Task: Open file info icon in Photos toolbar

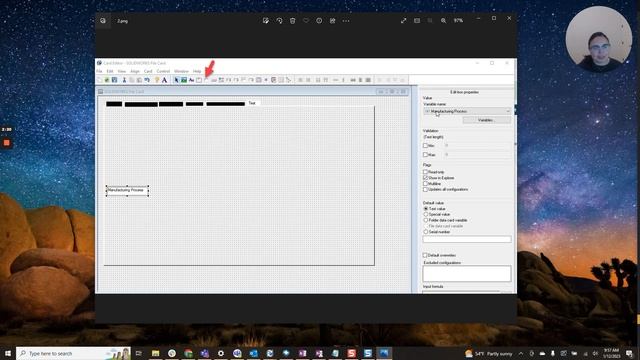Action: [319, 20]
